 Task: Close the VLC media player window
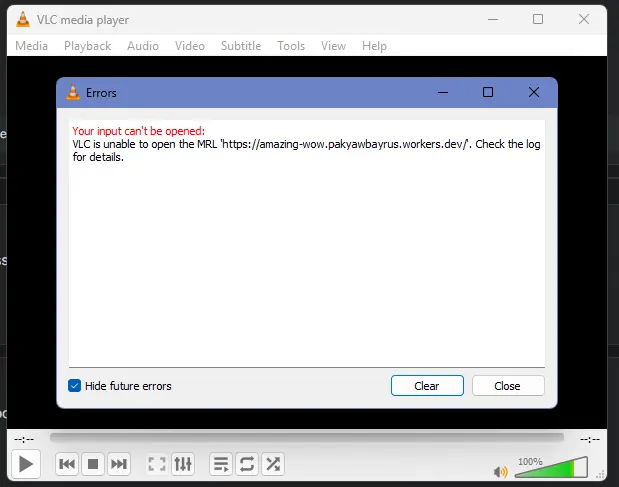point(584,19)
